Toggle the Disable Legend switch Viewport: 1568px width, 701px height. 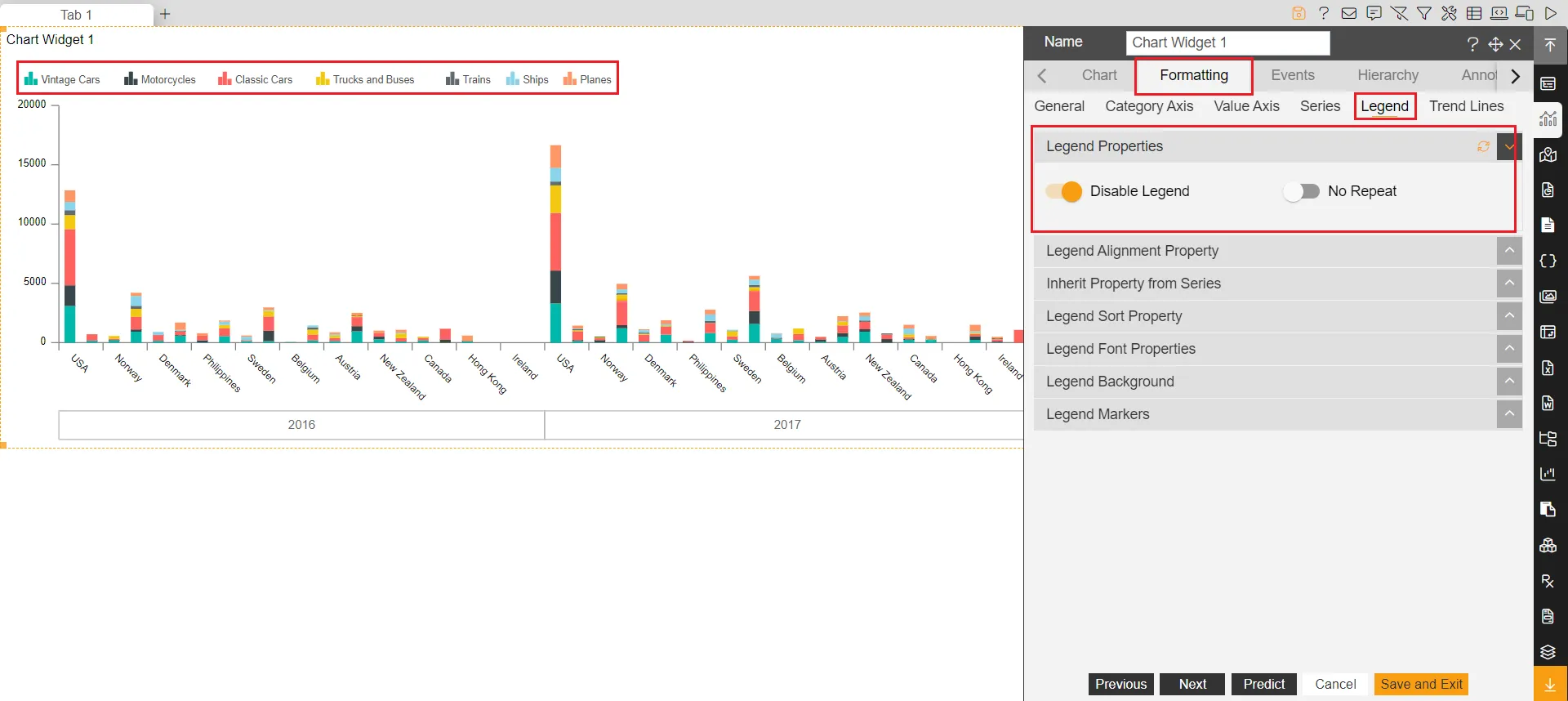[1064, 191]
